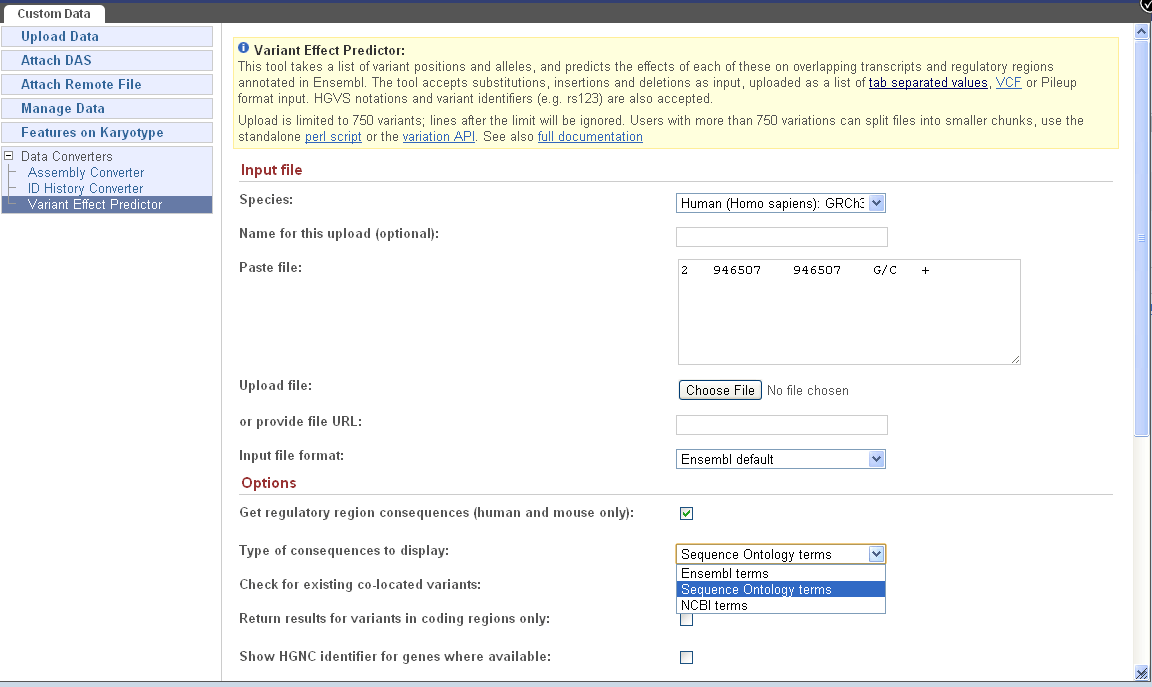Follow the full documentation link
The width and height of the screenshot is (1152, 687).
[x=590, y=137]
